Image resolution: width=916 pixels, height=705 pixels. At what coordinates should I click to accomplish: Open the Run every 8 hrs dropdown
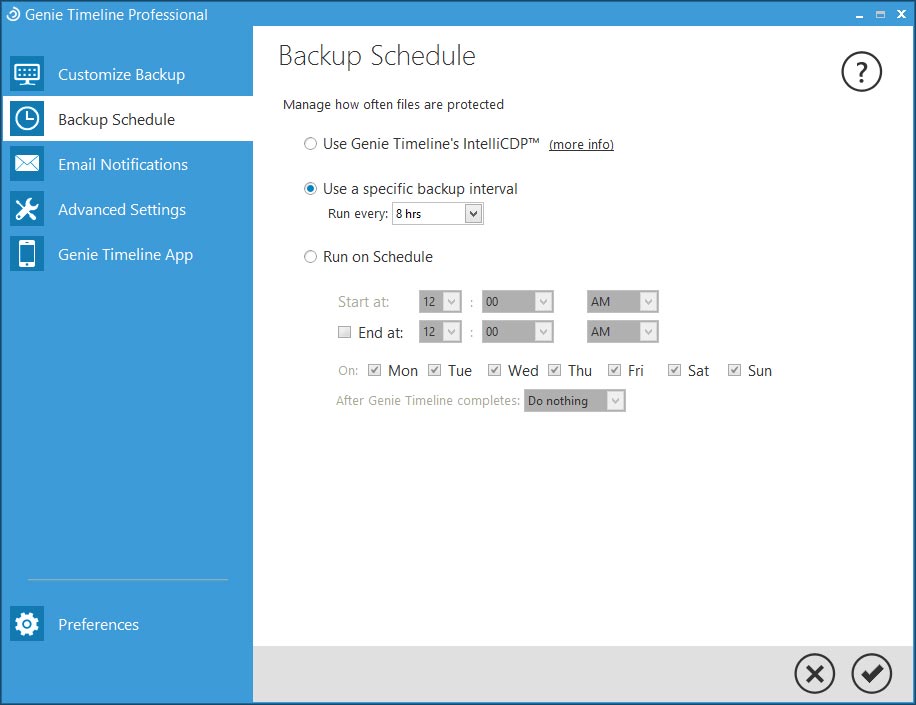[x=438, y=214]
